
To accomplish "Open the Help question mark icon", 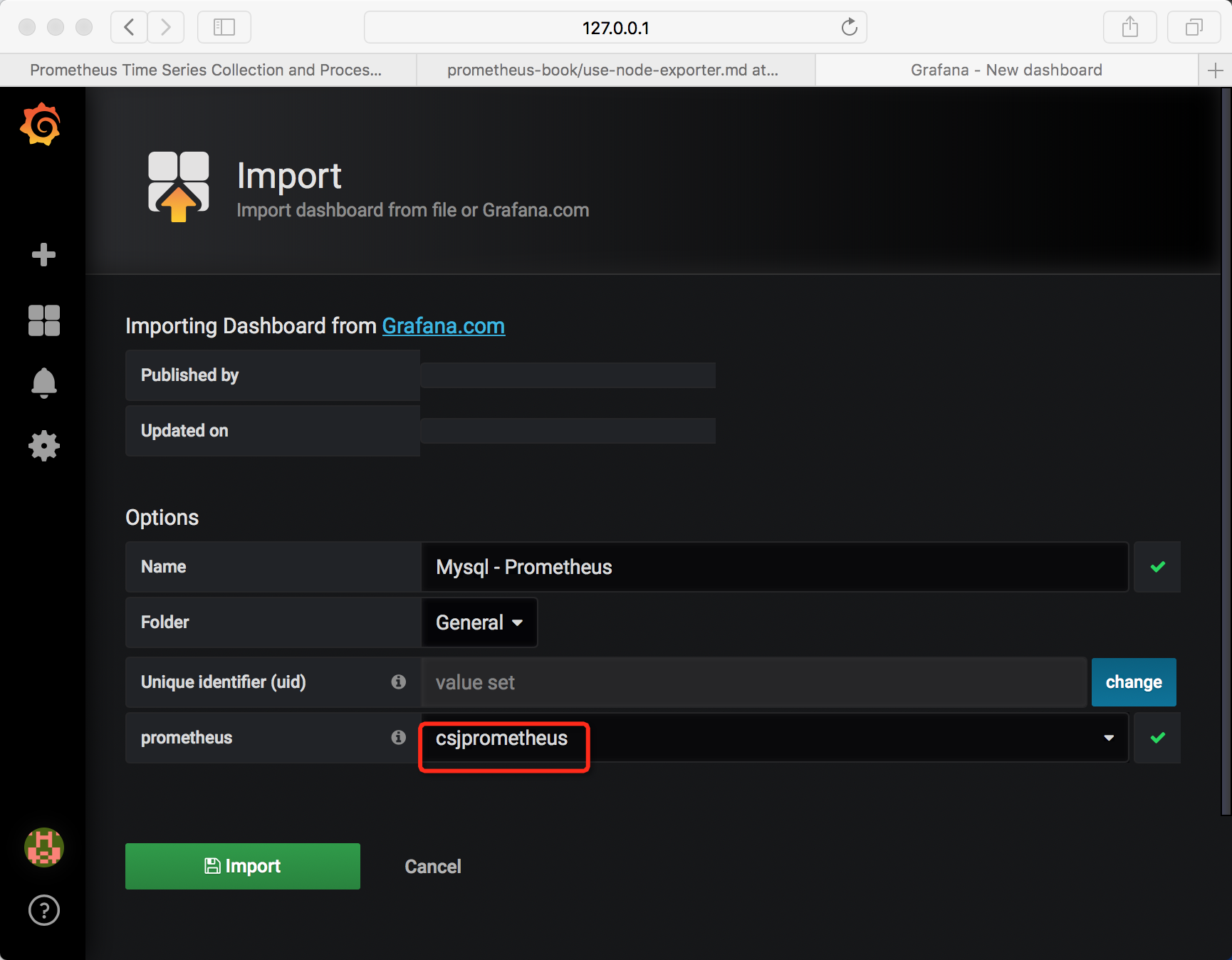I will tap(44, 910).
